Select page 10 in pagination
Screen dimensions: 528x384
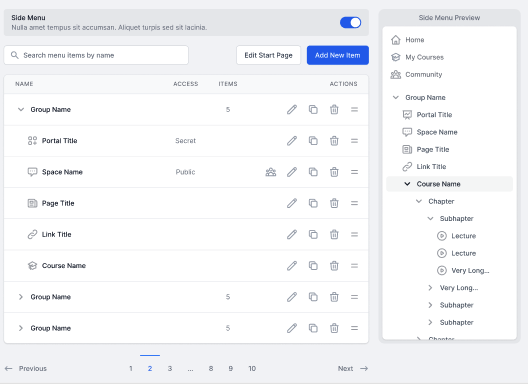click(252, 369)
